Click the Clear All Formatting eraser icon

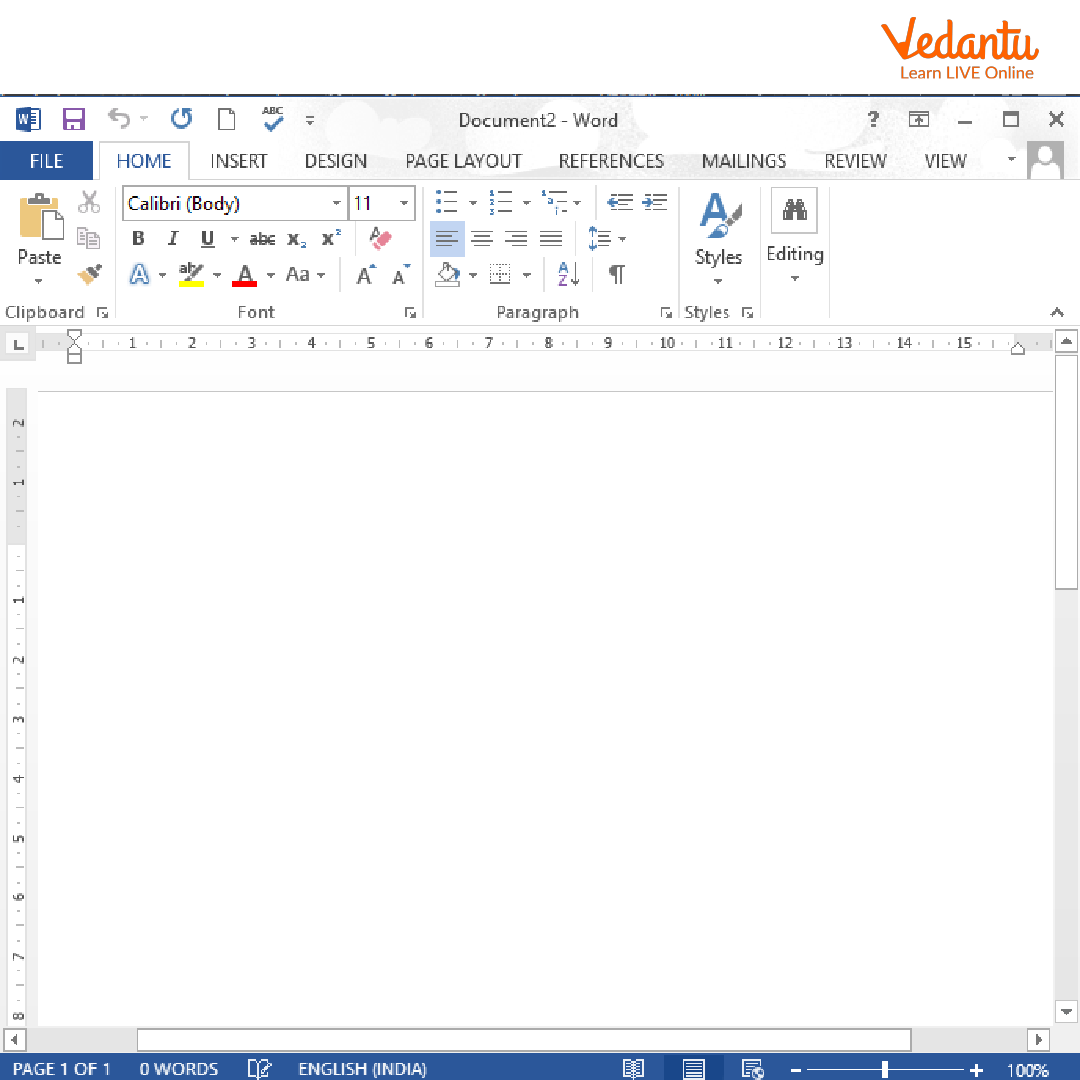(x=380, y=238)
